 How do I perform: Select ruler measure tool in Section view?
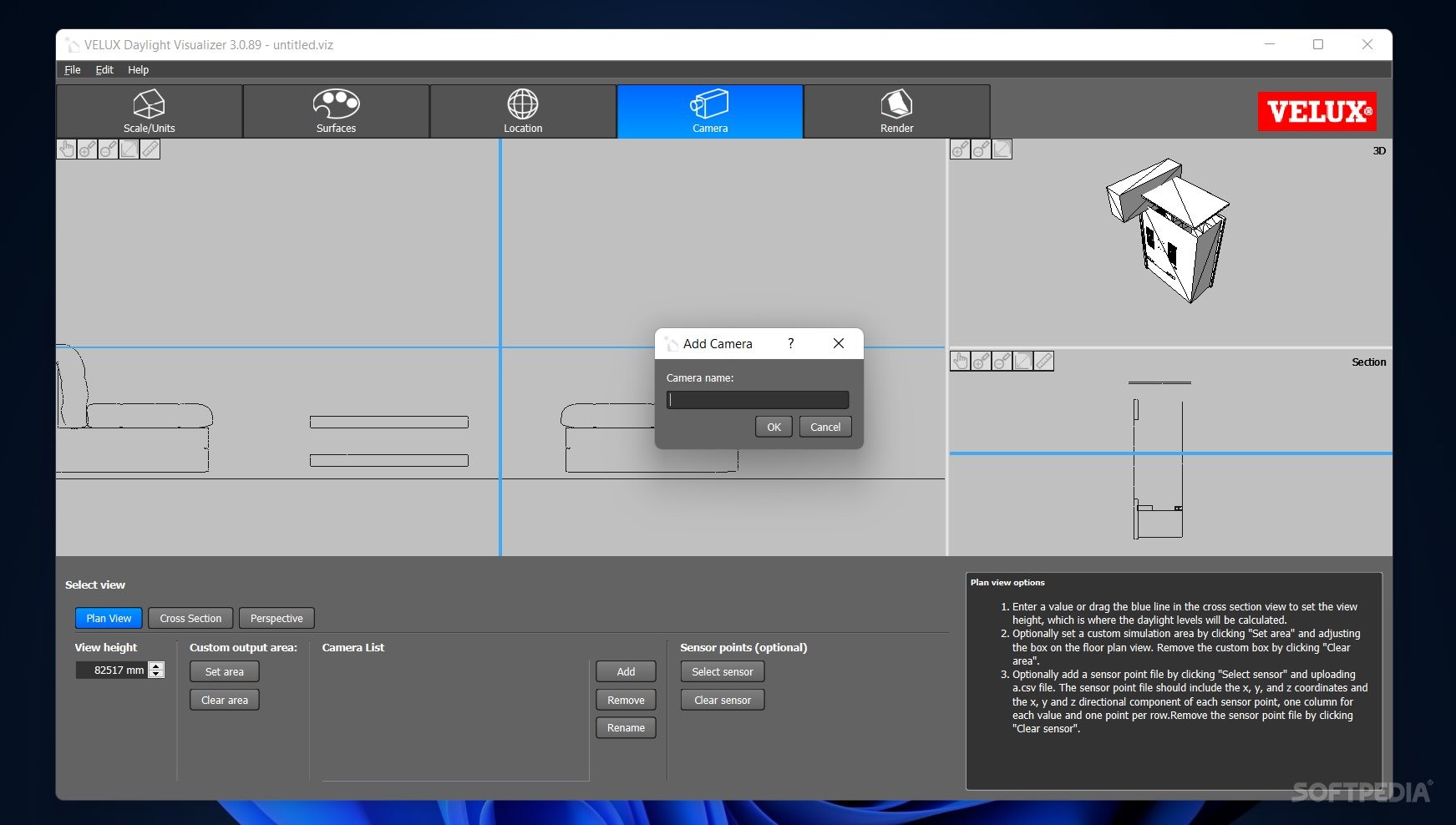tap(1044, 361)
